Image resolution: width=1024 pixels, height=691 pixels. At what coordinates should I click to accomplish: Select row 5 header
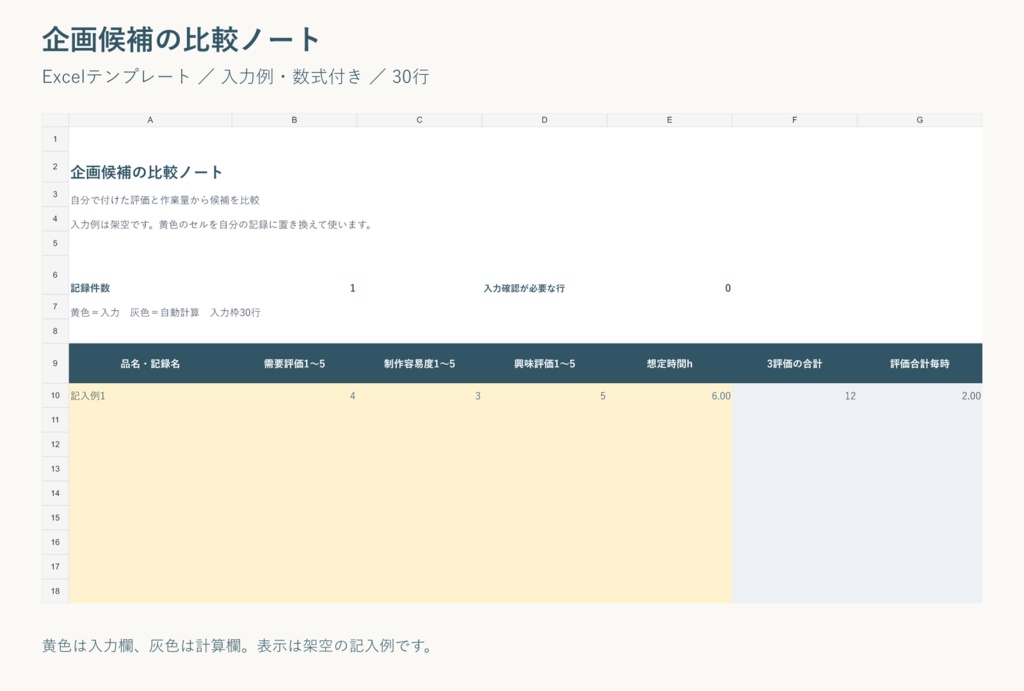(55, 243)
